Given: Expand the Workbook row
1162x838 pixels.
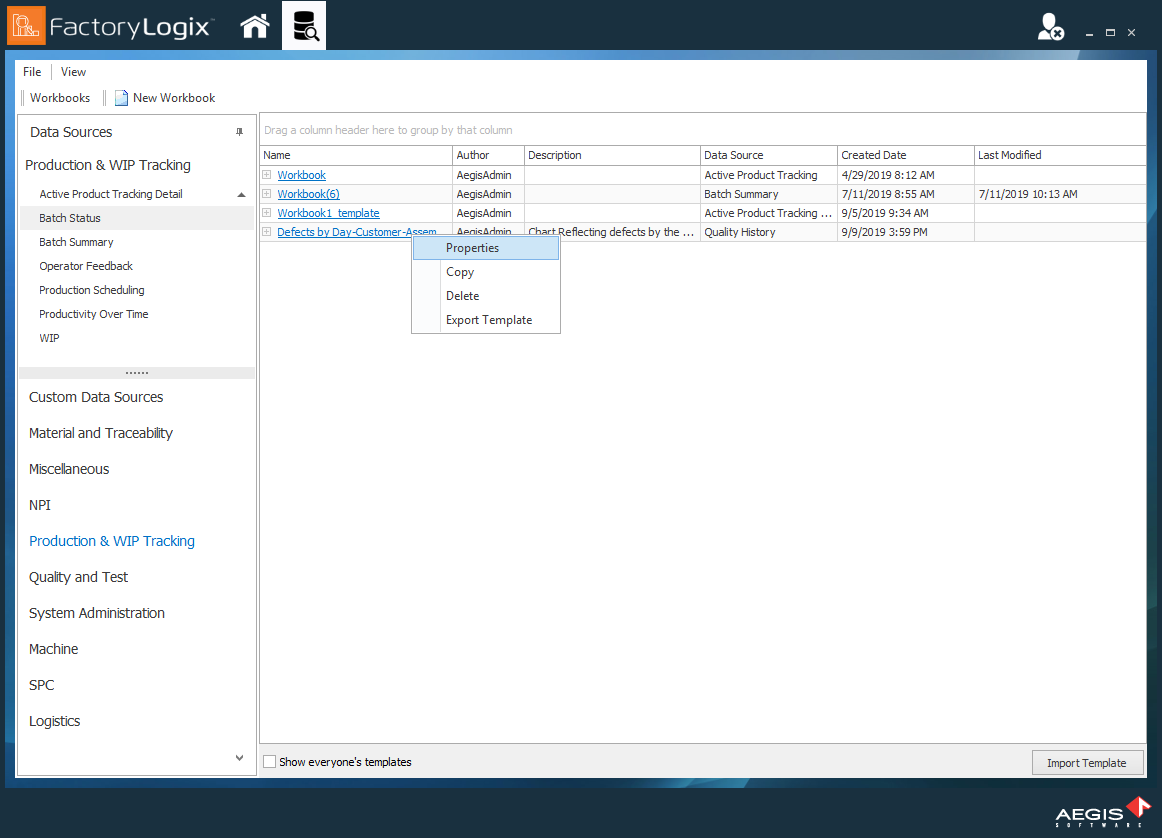Looking at the screenshot, I should (x=266, y=174).
